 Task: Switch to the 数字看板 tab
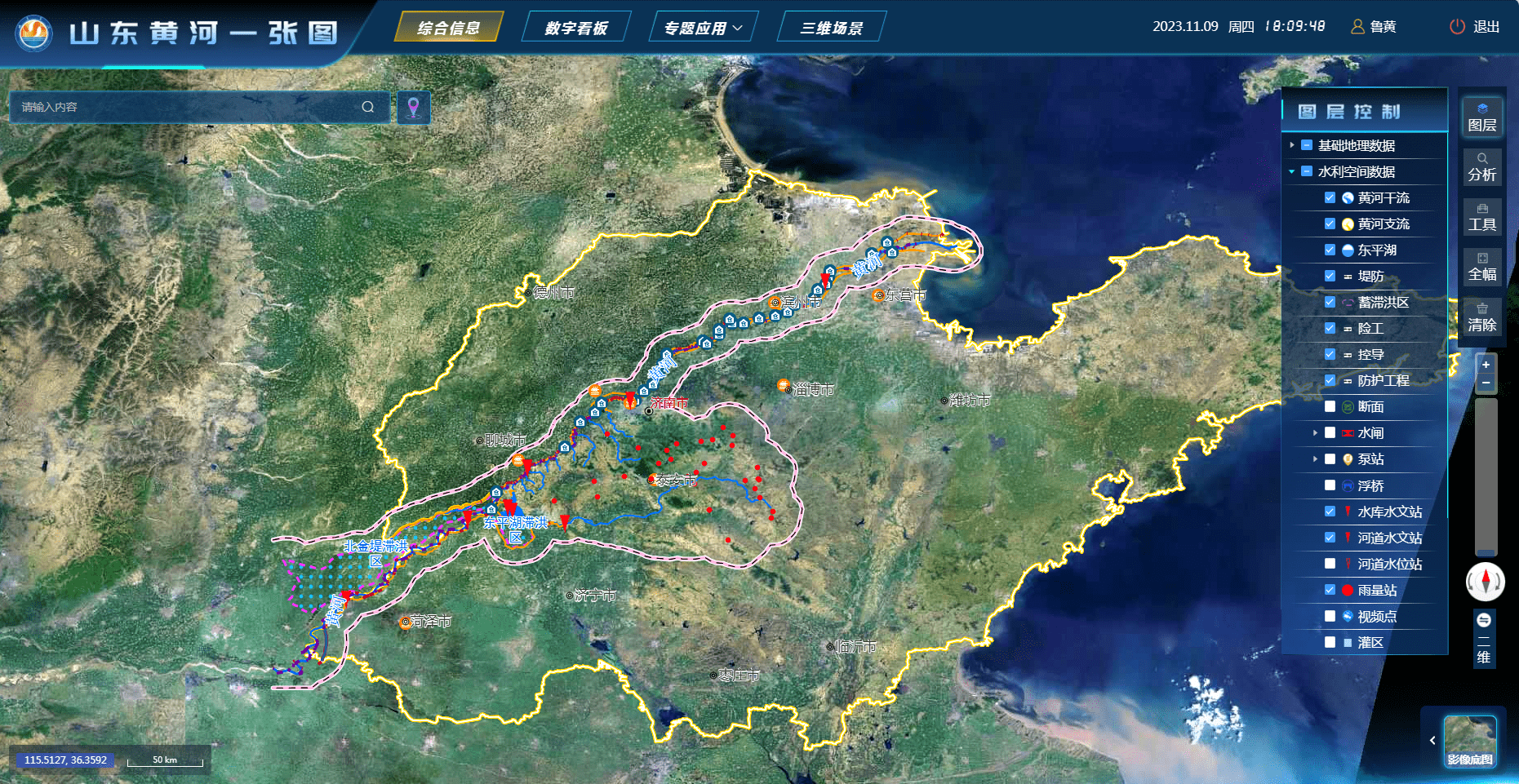pyautogui.click(x=576, y=28)
